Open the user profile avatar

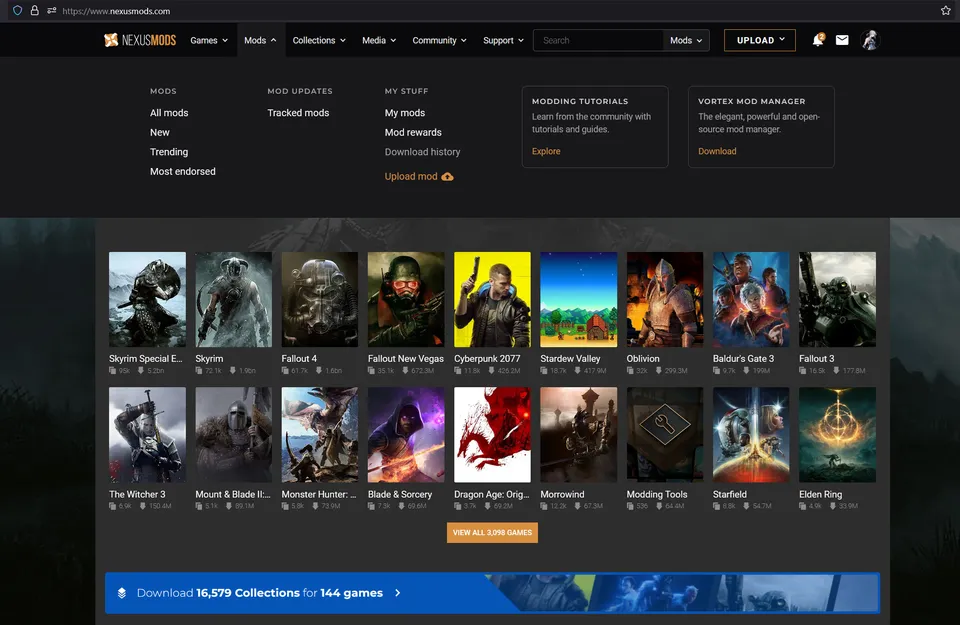[870, 40]
